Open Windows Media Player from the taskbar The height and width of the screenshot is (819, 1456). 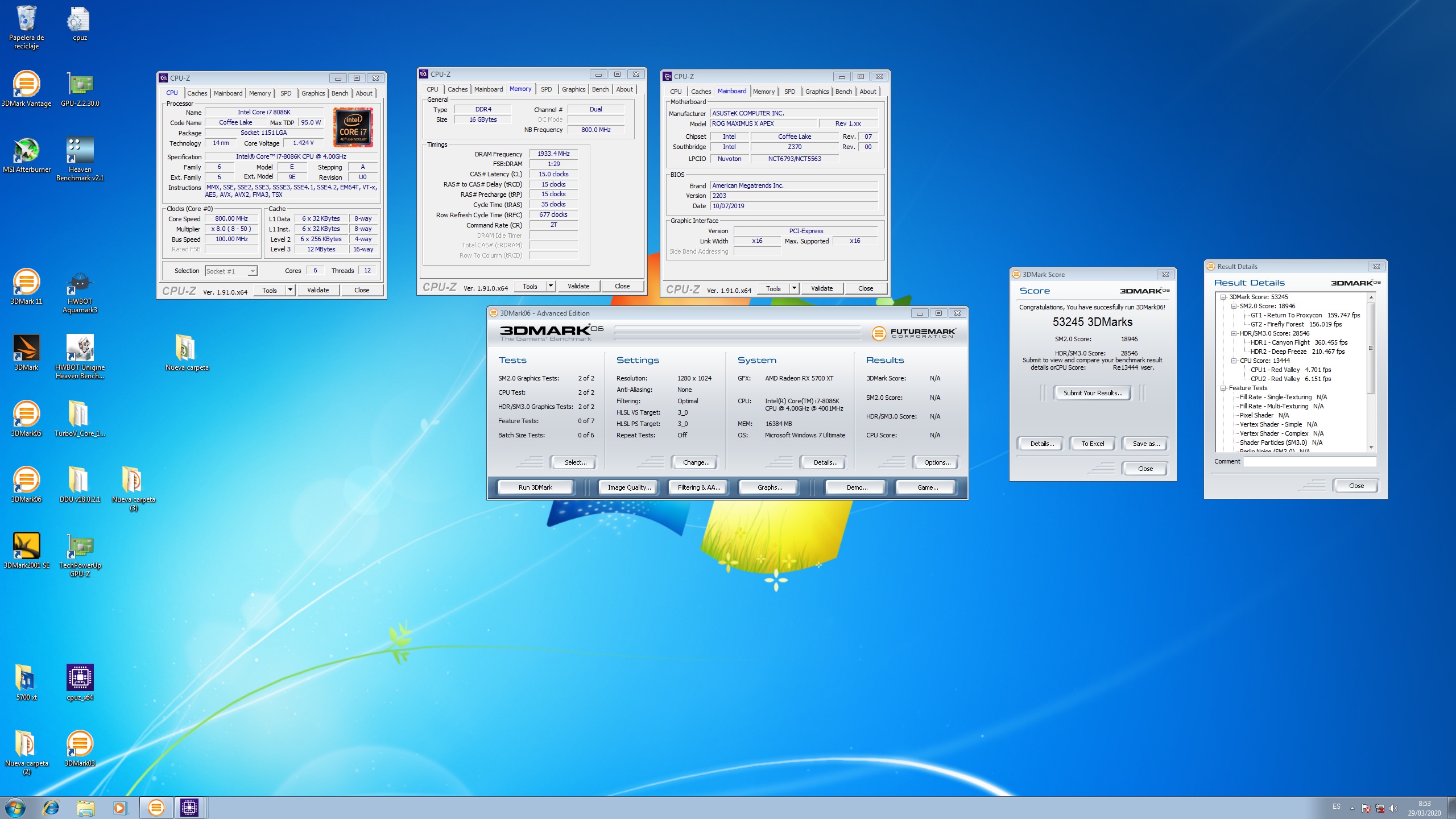120,808
